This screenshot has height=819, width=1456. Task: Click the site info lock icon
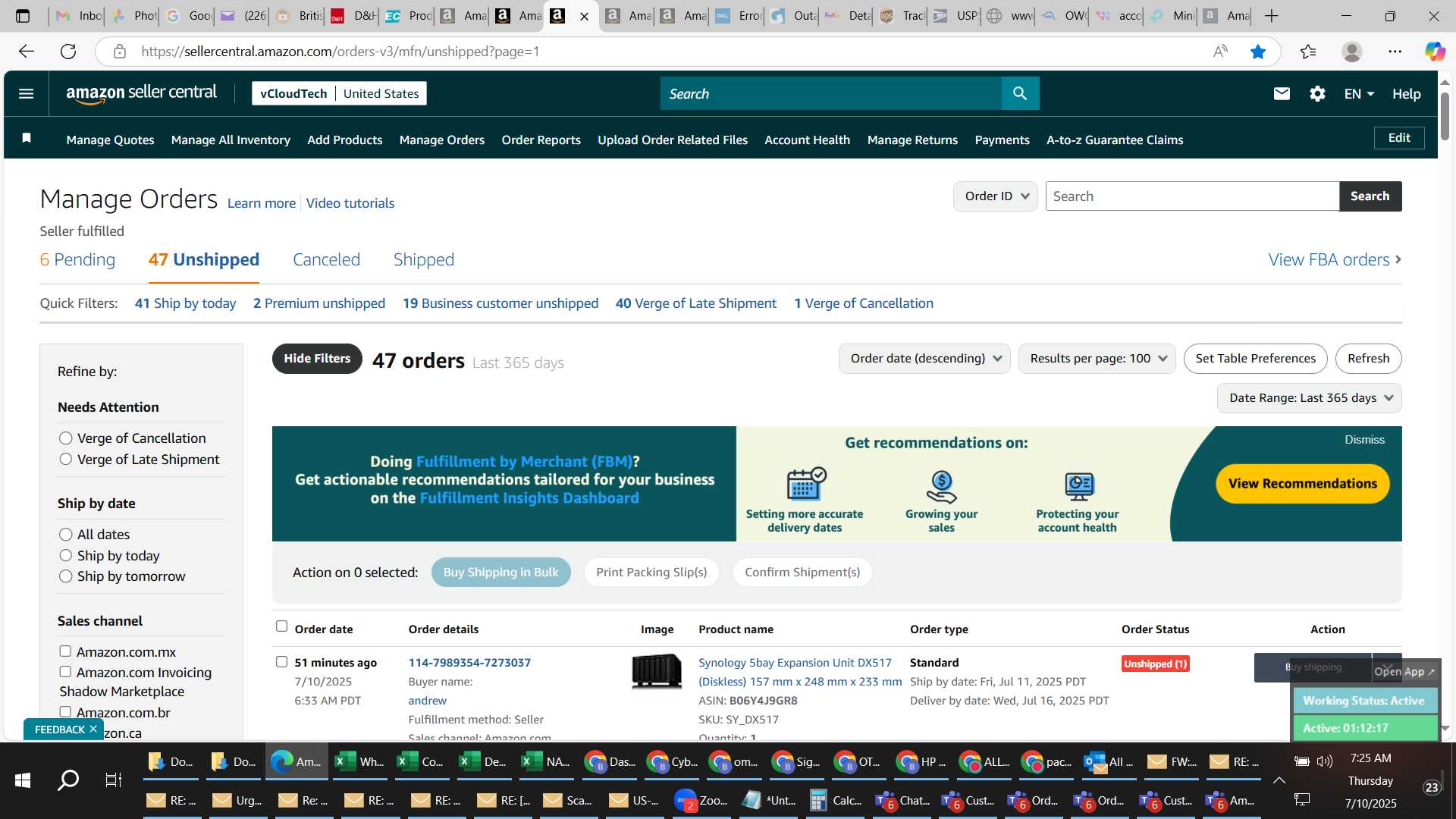(119, 52)
